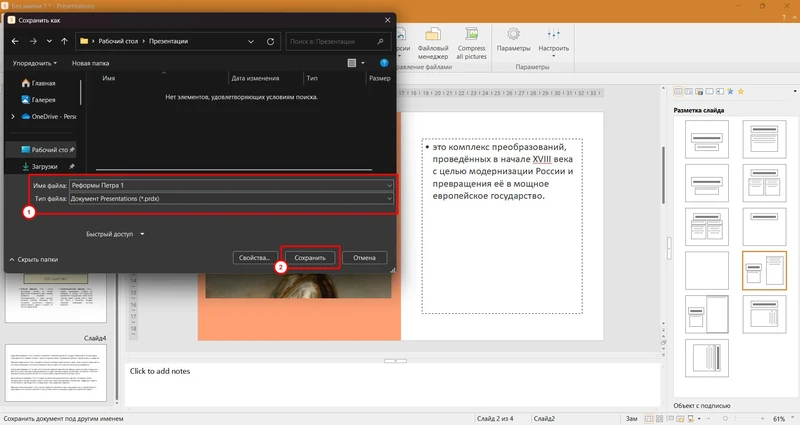Apply the blank slide layout

point(707,270)
